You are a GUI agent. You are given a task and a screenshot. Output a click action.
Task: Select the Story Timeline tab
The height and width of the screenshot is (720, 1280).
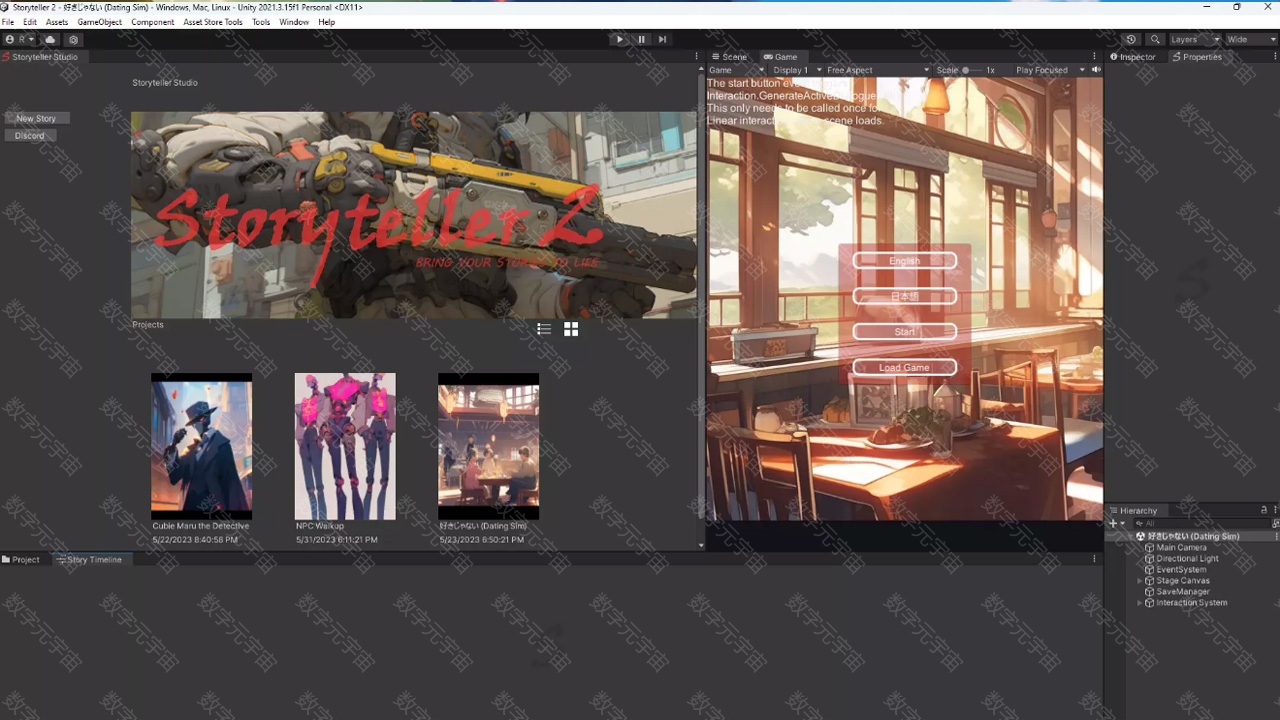(90, 560)
